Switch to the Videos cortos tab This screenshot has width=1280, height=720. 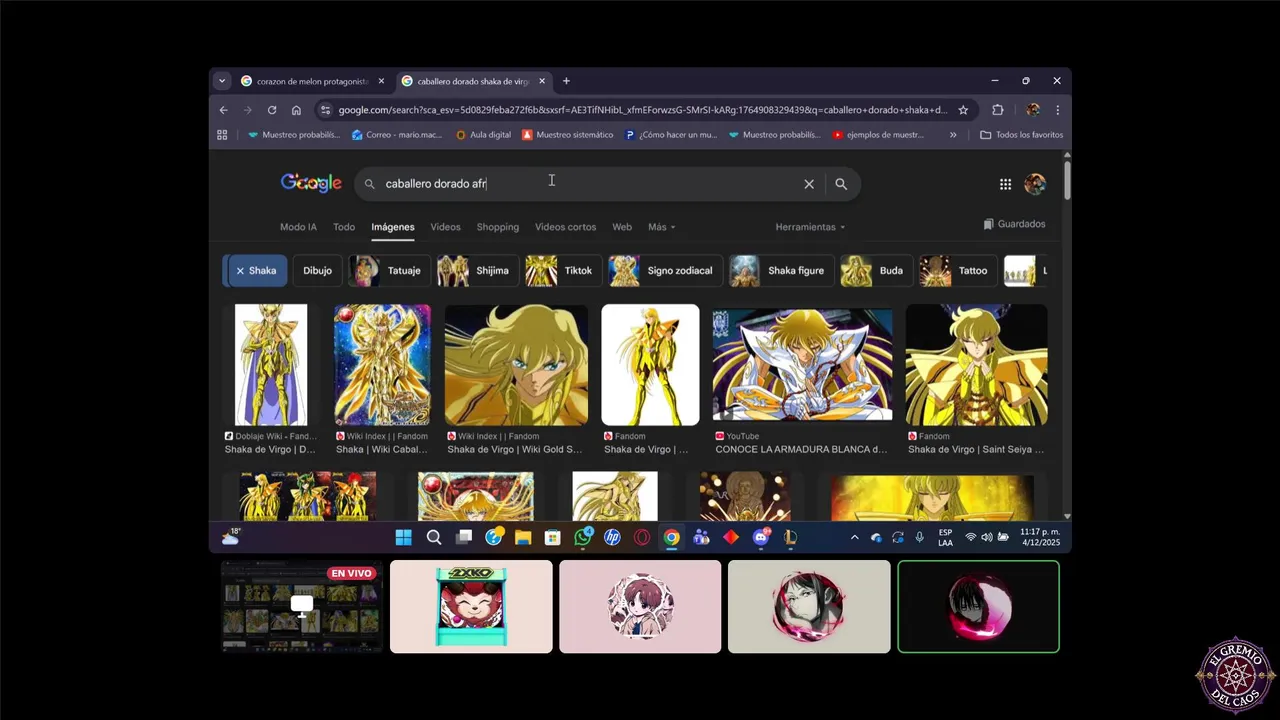[565, 227]
